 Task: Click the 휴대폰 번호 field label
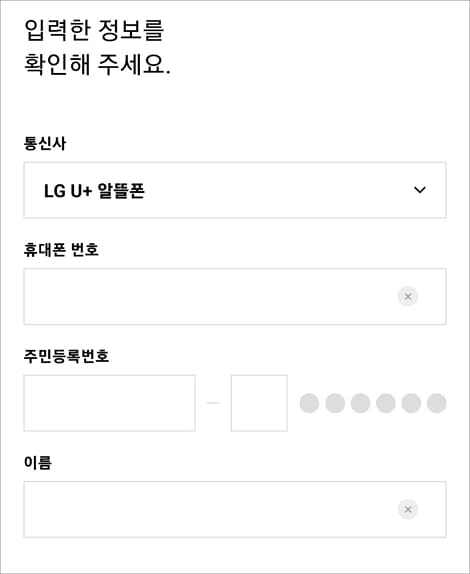pyautogui.click(x=61, y=250)
